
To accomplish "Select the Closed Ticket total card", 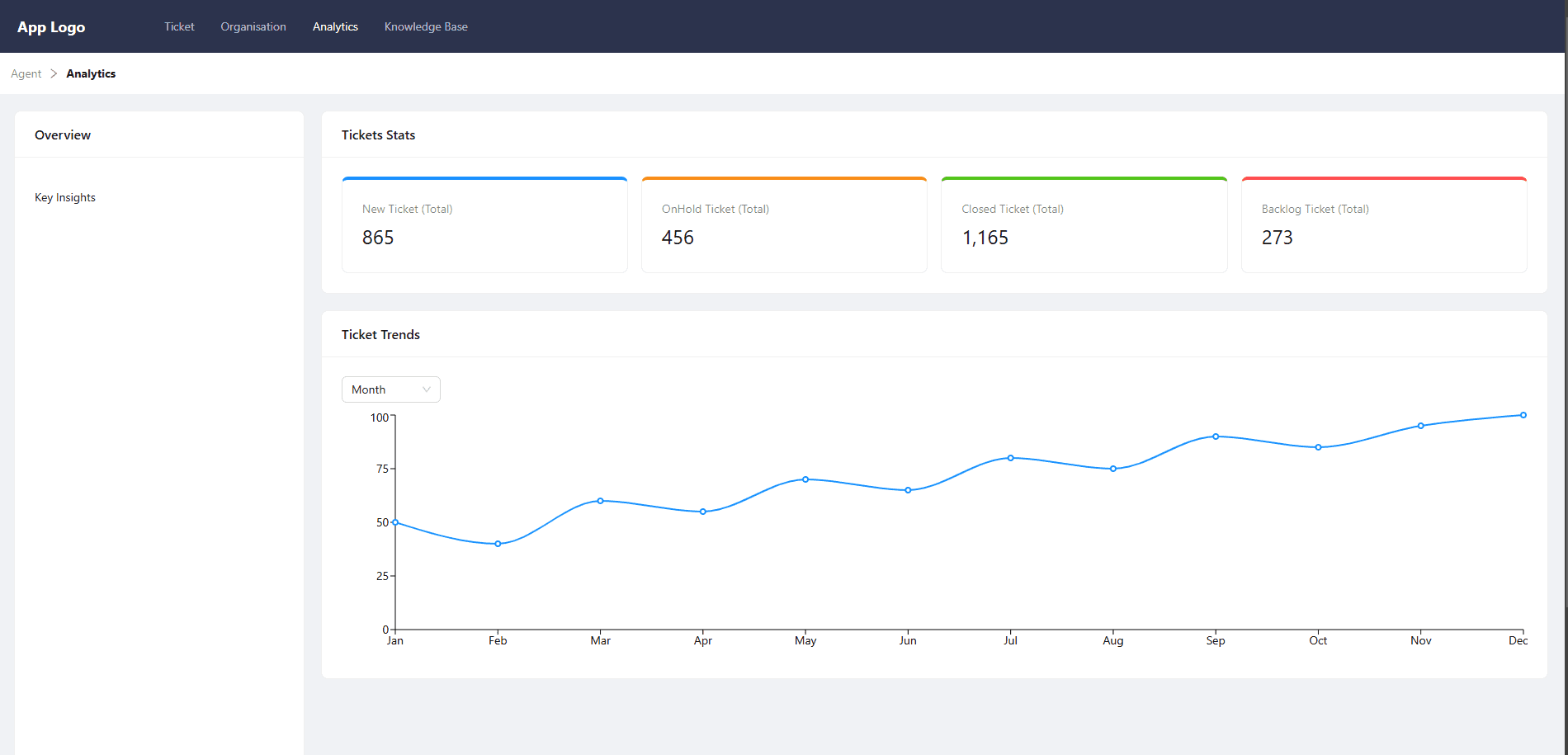I will pos(1084,224).
